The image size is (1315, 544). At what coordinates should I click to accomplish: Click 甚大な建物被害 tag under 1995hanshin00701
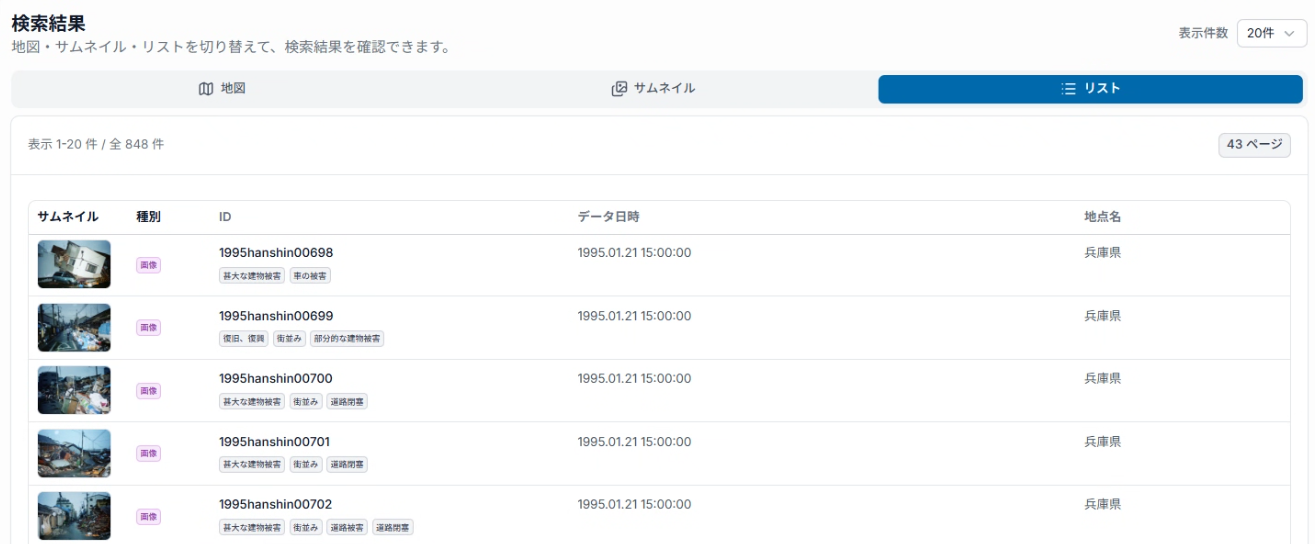pos(252,465)
